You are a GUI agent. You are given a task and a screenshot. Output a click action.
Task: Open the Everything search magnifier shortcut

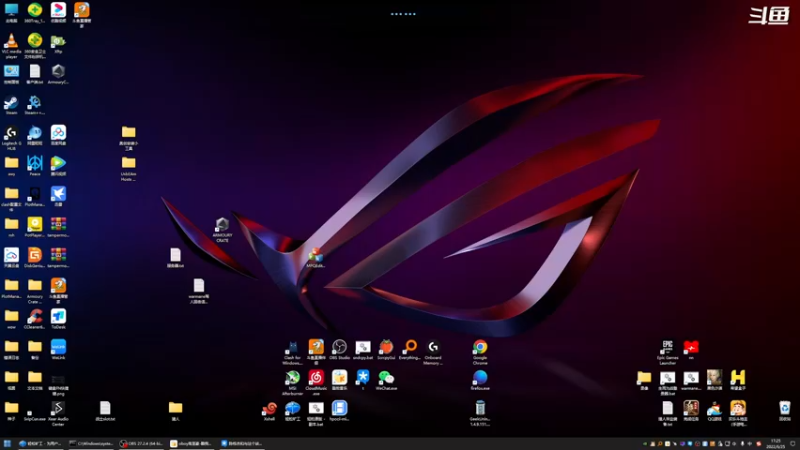pyautogui.click(x=410, y=347)
